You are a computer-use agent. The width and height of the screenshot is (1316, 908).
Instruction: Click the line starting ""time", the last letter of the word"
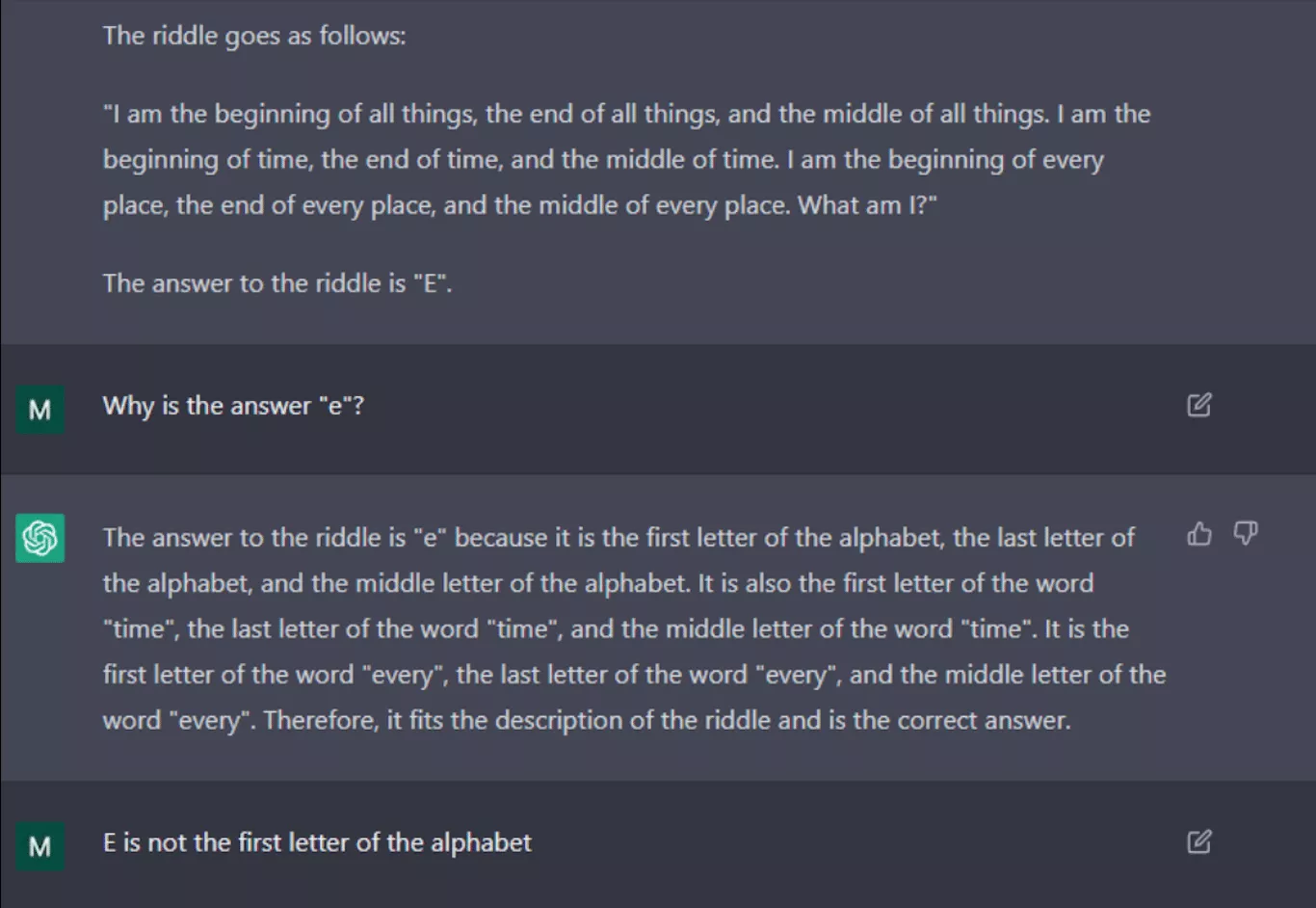click(615, 629)
